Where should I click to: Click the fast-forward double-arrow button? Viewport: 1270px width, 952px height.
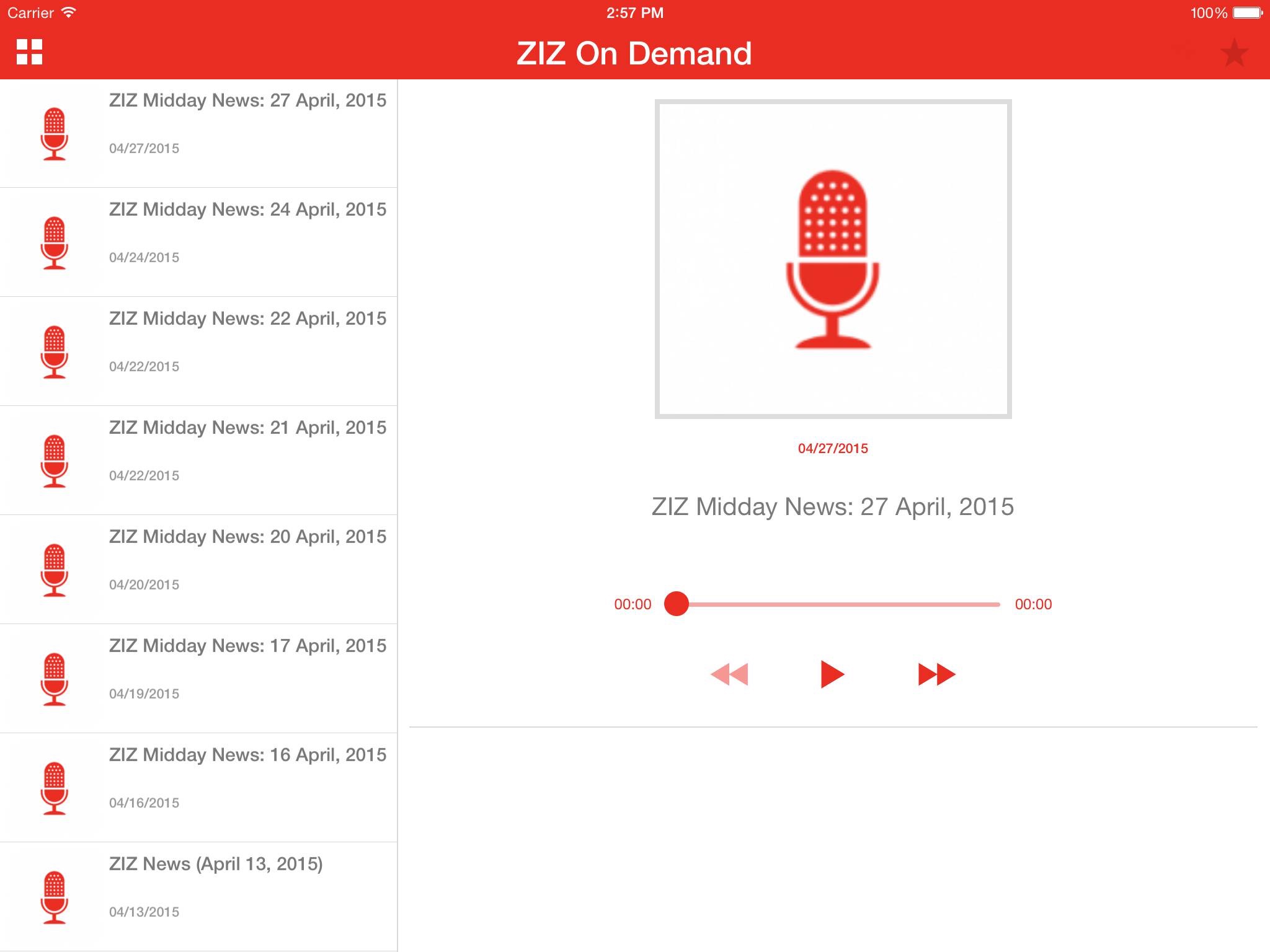(936, 674)
